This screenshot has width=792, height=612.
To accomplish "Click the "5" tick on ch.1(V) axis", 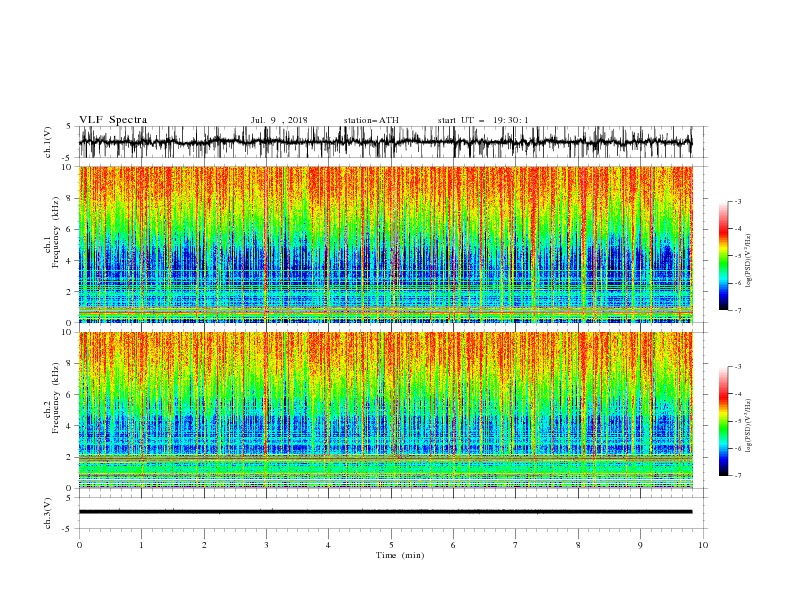I will (70, 126).
